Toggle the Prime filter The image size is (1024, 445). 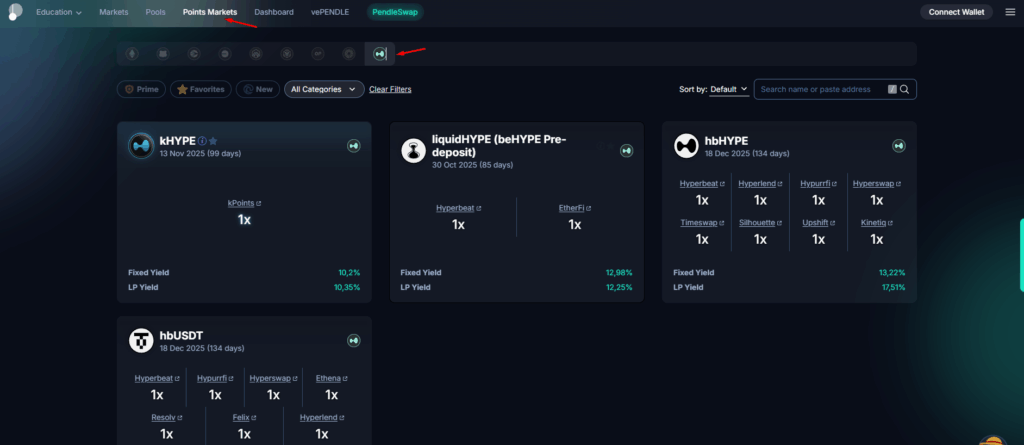(141, 90)
